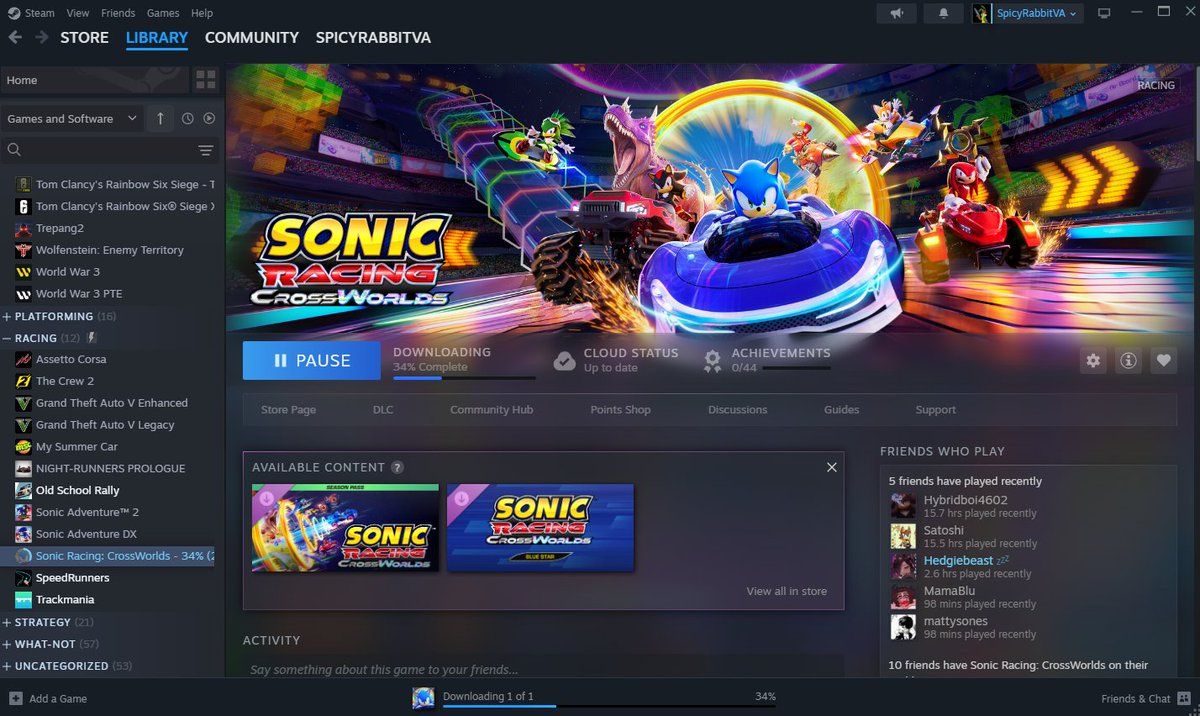Click the available content help question mark
Screen dimensions: 1200x716
pyautogui.click(x=397, y=467)
